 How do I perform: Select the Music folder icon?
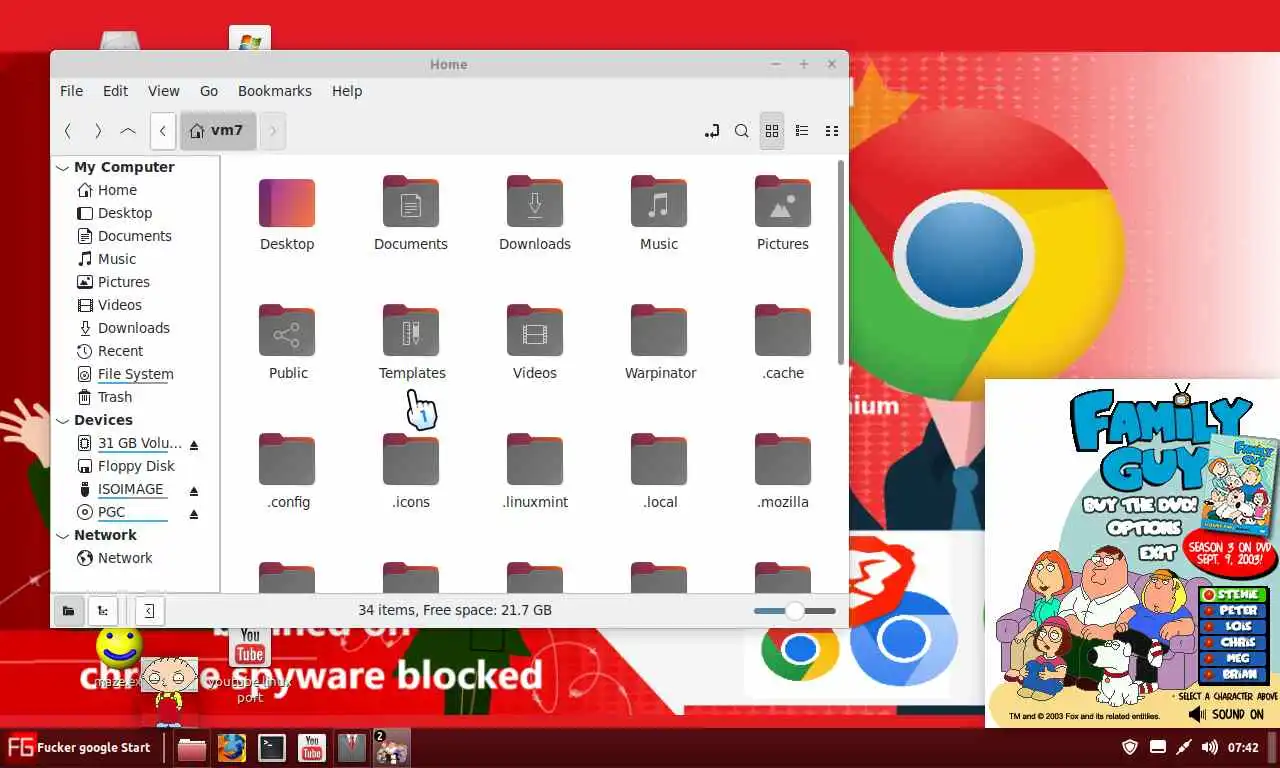659,203
